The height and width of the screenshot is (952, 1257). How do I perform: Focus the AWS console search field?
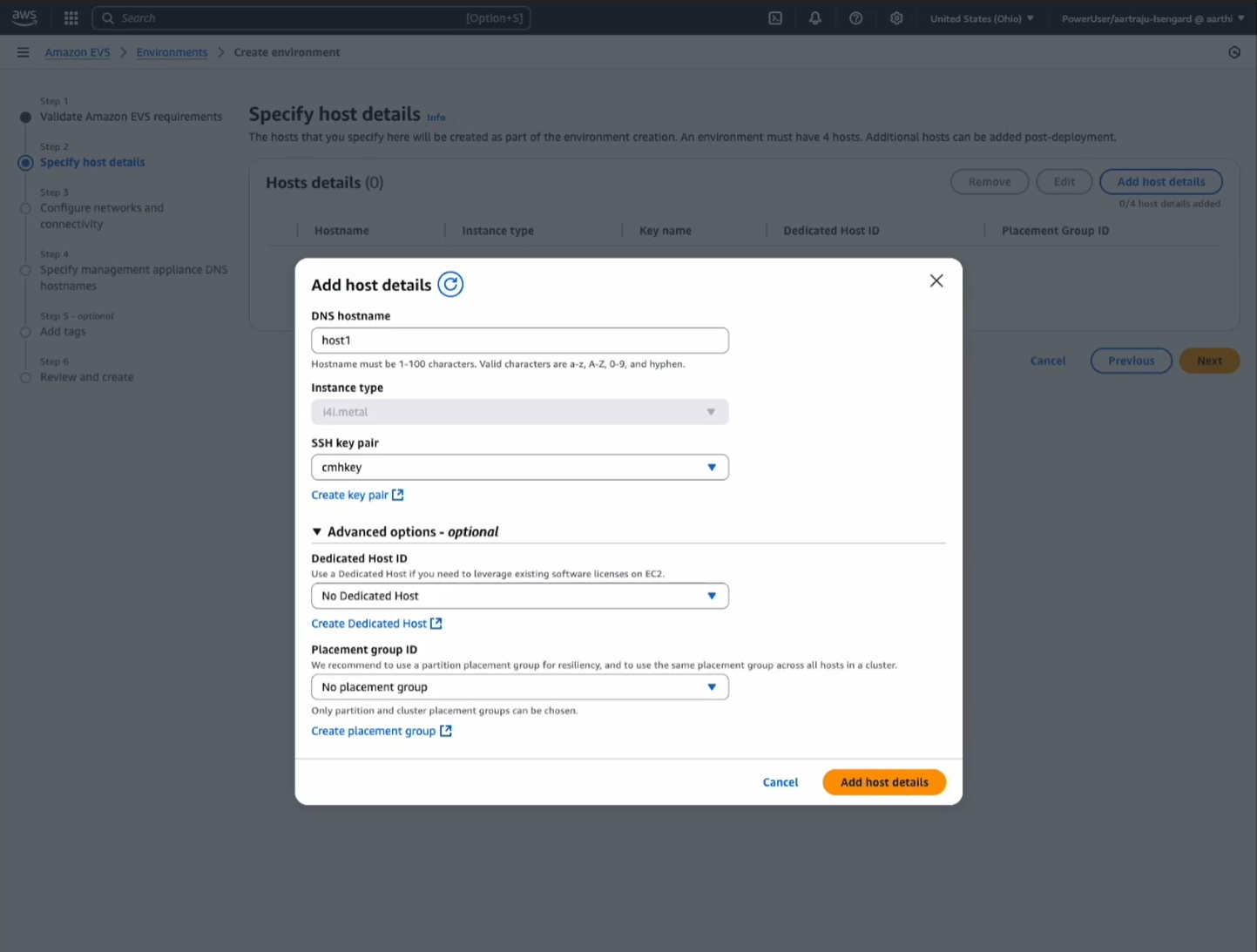(311, 18)
